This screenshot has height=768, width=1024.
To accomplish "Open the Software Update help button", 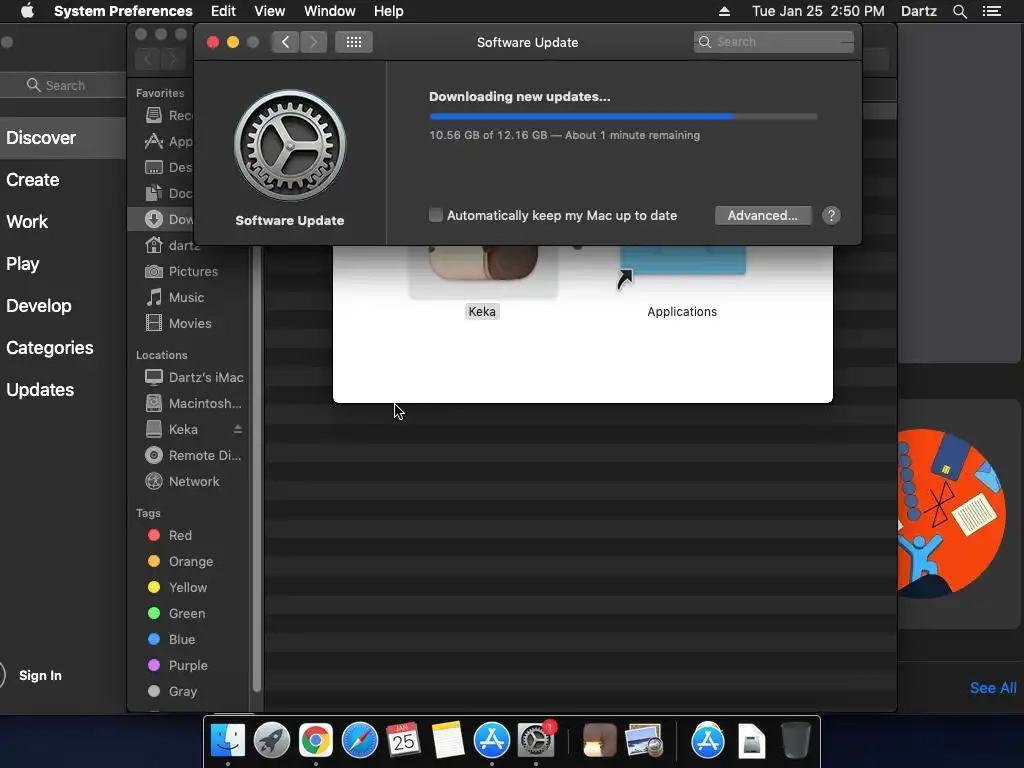I will click(831, 216).
